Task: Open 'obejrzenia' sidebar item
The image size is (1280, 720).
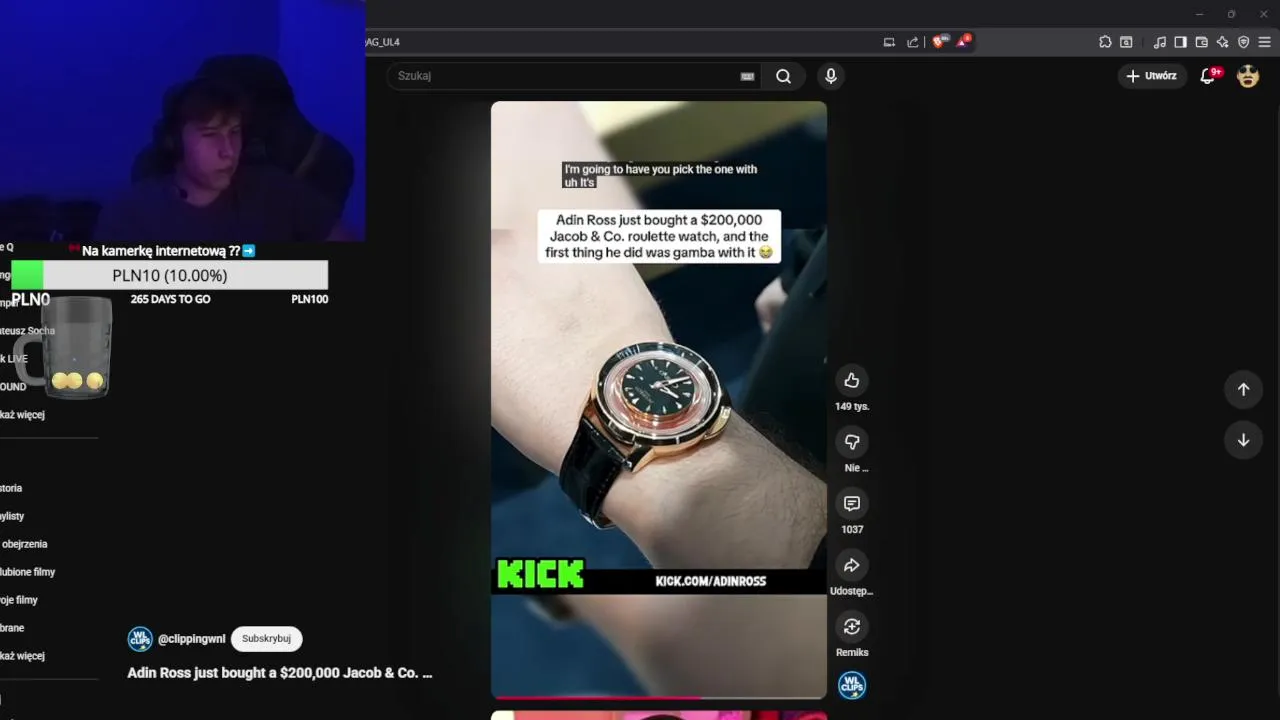Action: (x=24, y=544)
